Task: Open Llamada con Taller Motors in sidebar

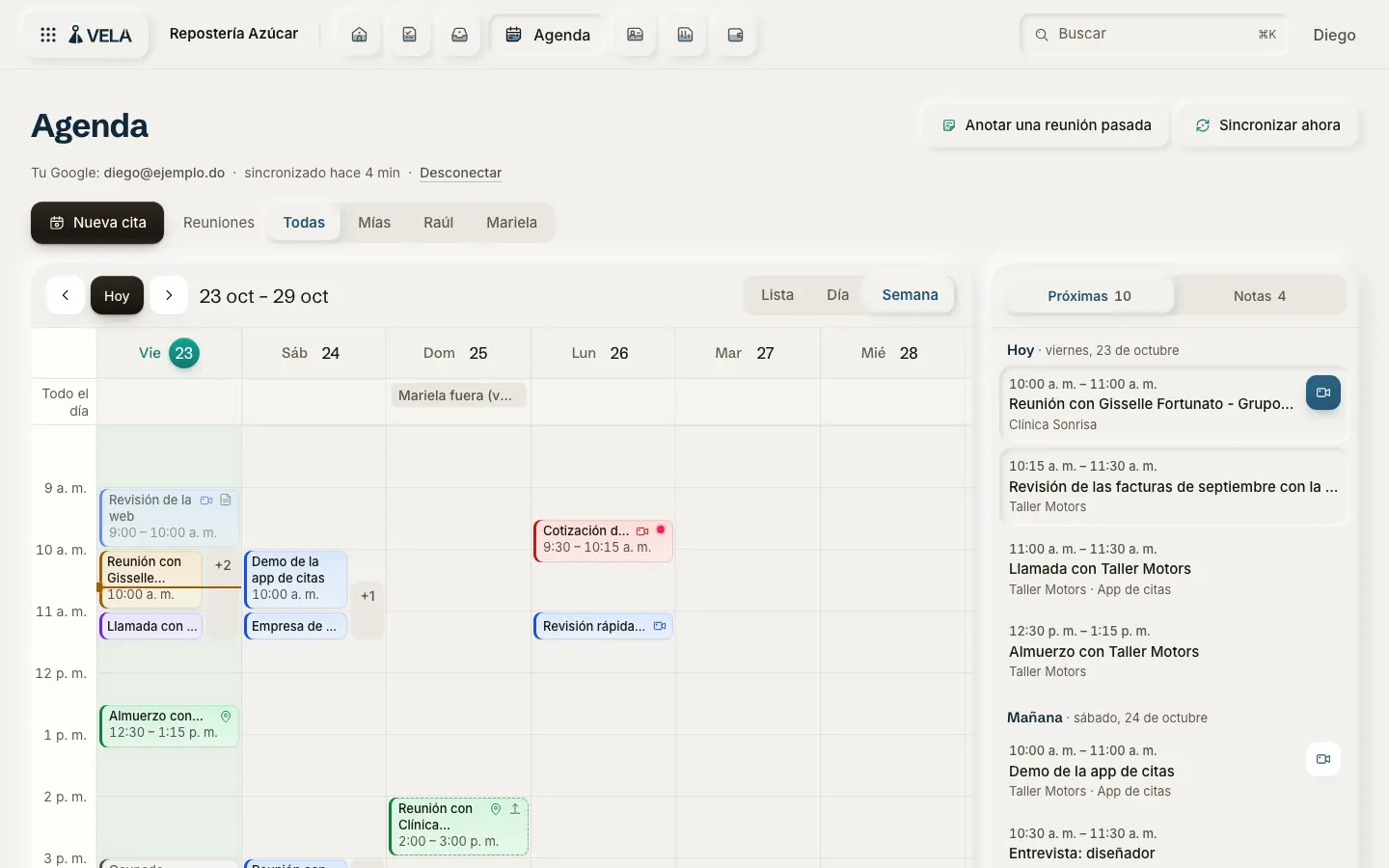Action: (1173, 569)
